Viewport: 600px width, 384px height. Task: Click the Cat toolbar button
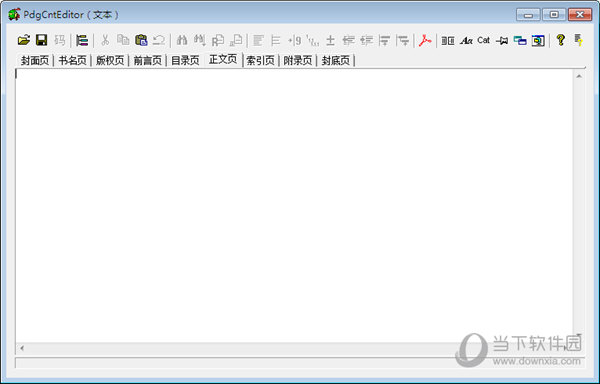click(x=484, y=40)
